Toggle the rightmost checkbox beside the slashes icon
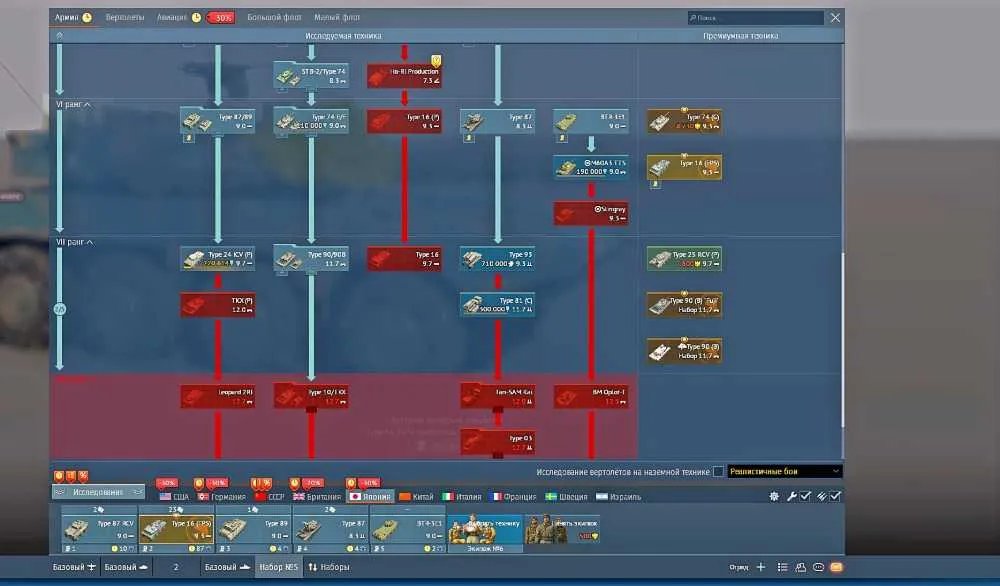The height and width of the screenshot is (586, 1000). (835, 496)
